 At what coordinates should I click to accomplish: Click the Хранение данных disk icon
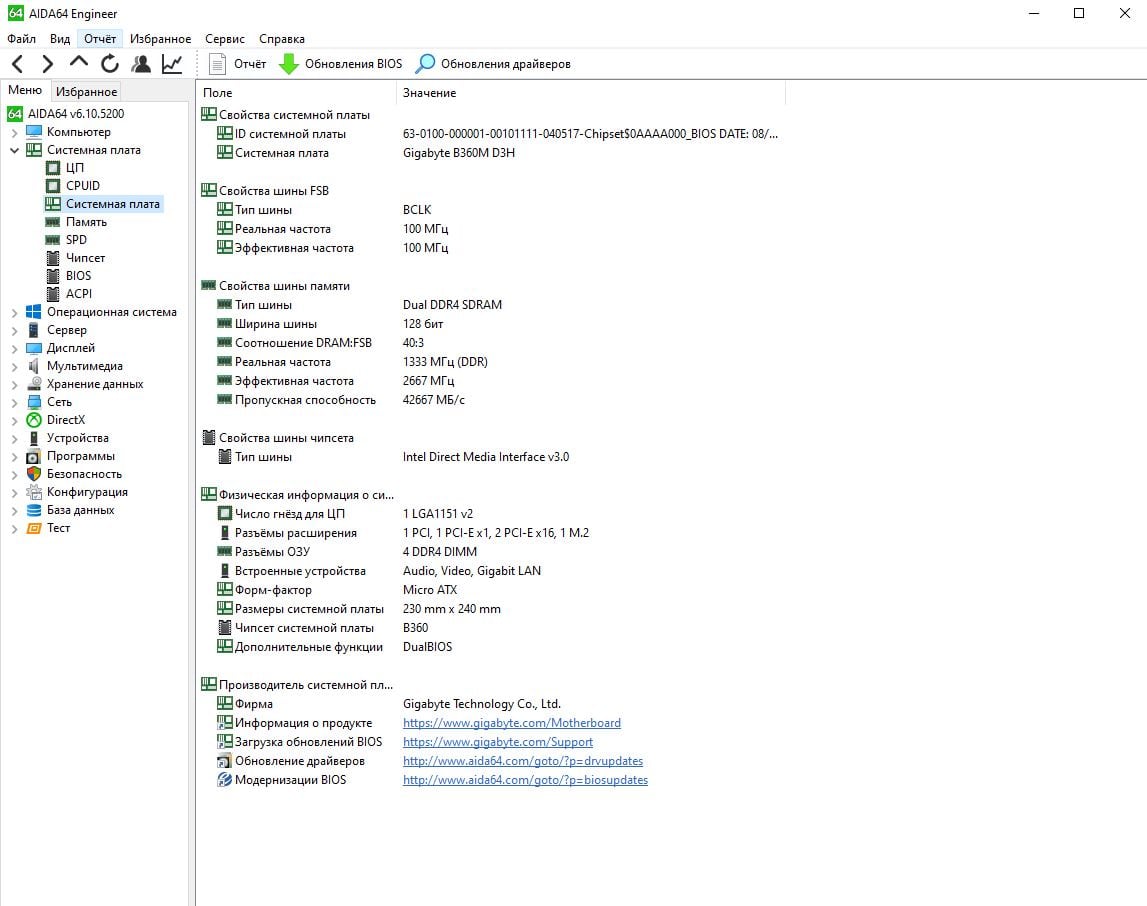tap(34, 384)
